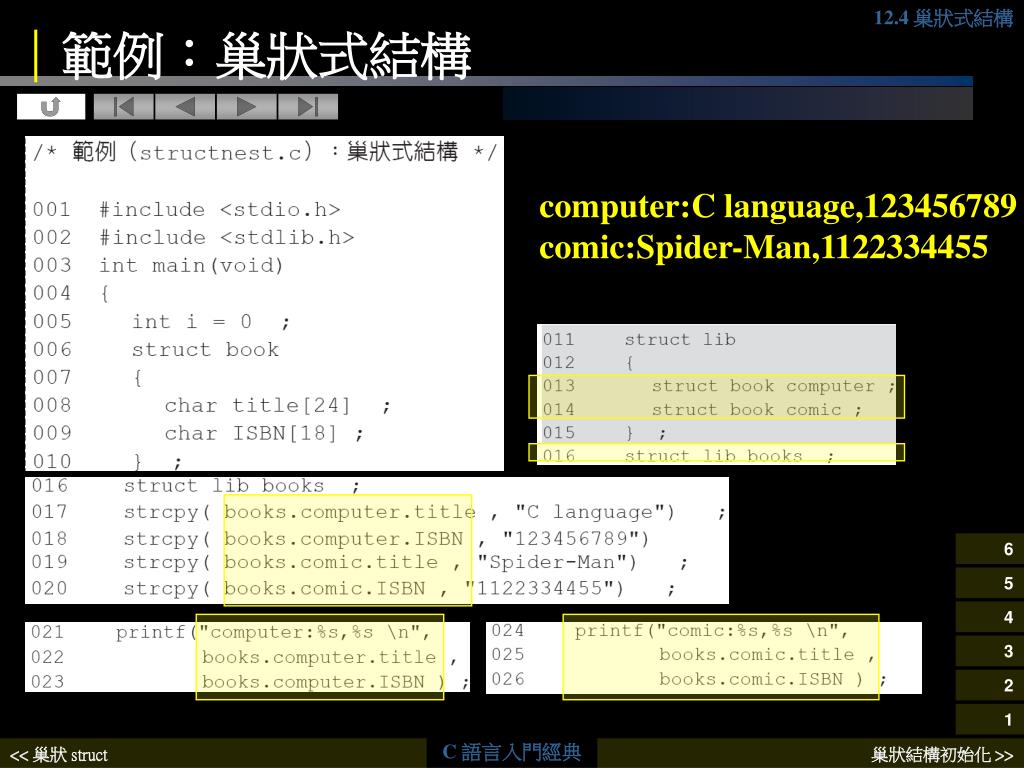
Task: Click code line '#include <stdio.h>'
Action: [219, 210]
